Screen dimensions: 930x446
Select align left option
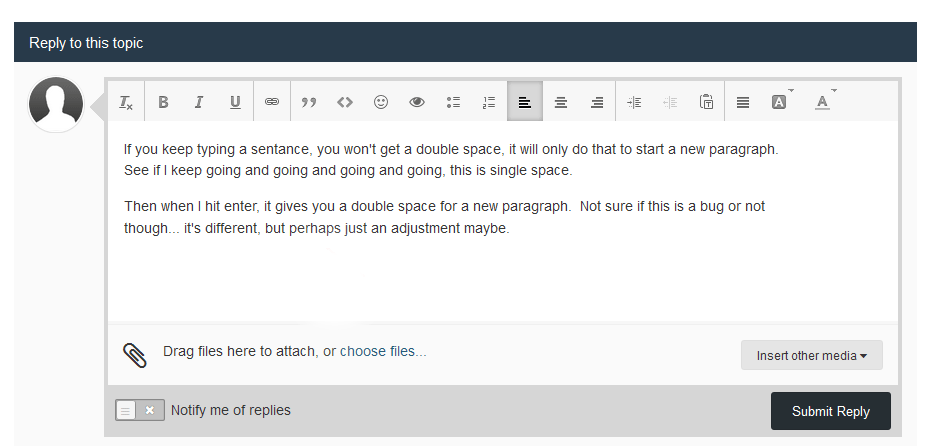(x=525, y=102)
